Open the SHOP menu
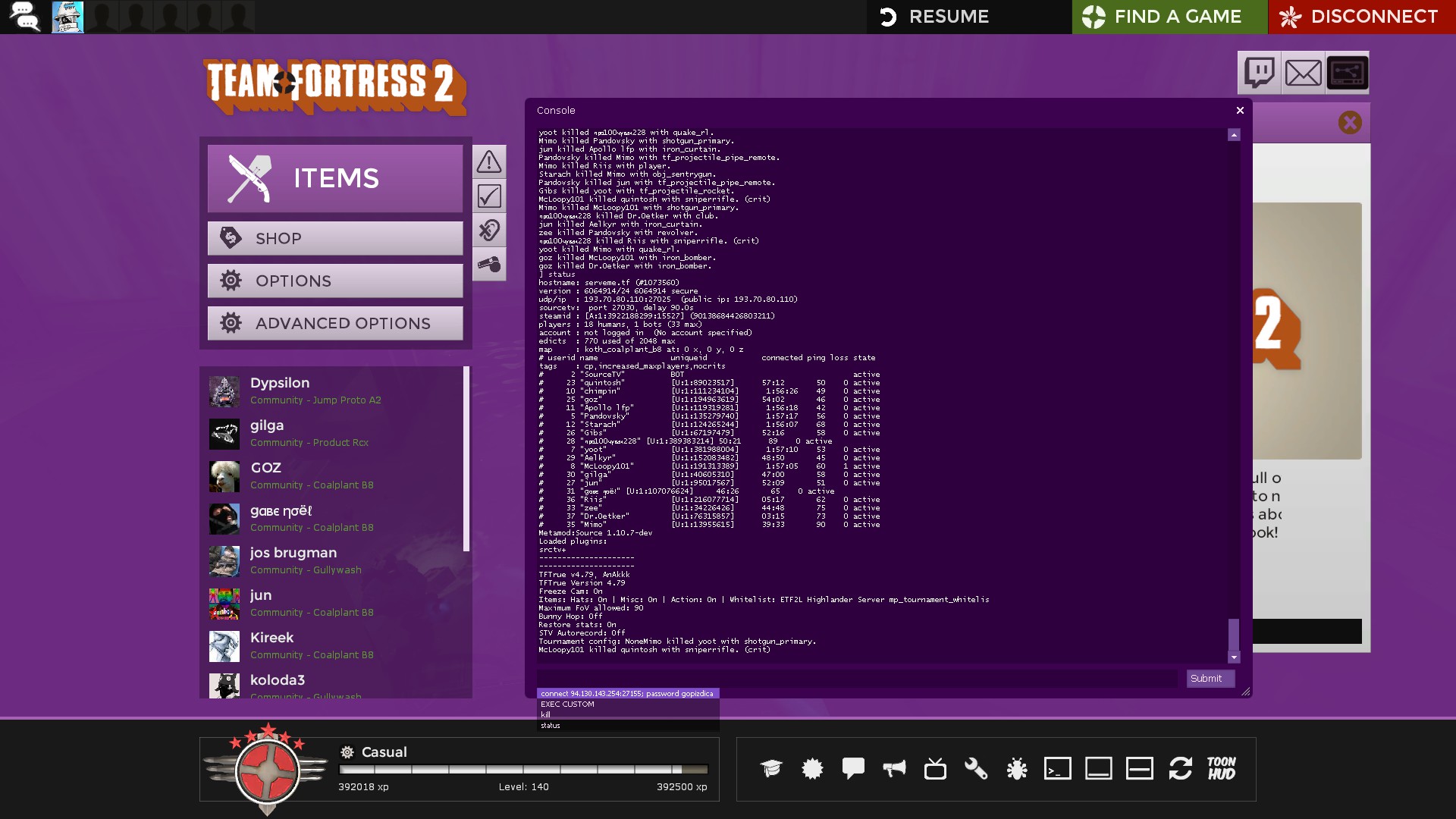Screen dimensions: 1456x819 pyautogui.click(x=335, y=238)
